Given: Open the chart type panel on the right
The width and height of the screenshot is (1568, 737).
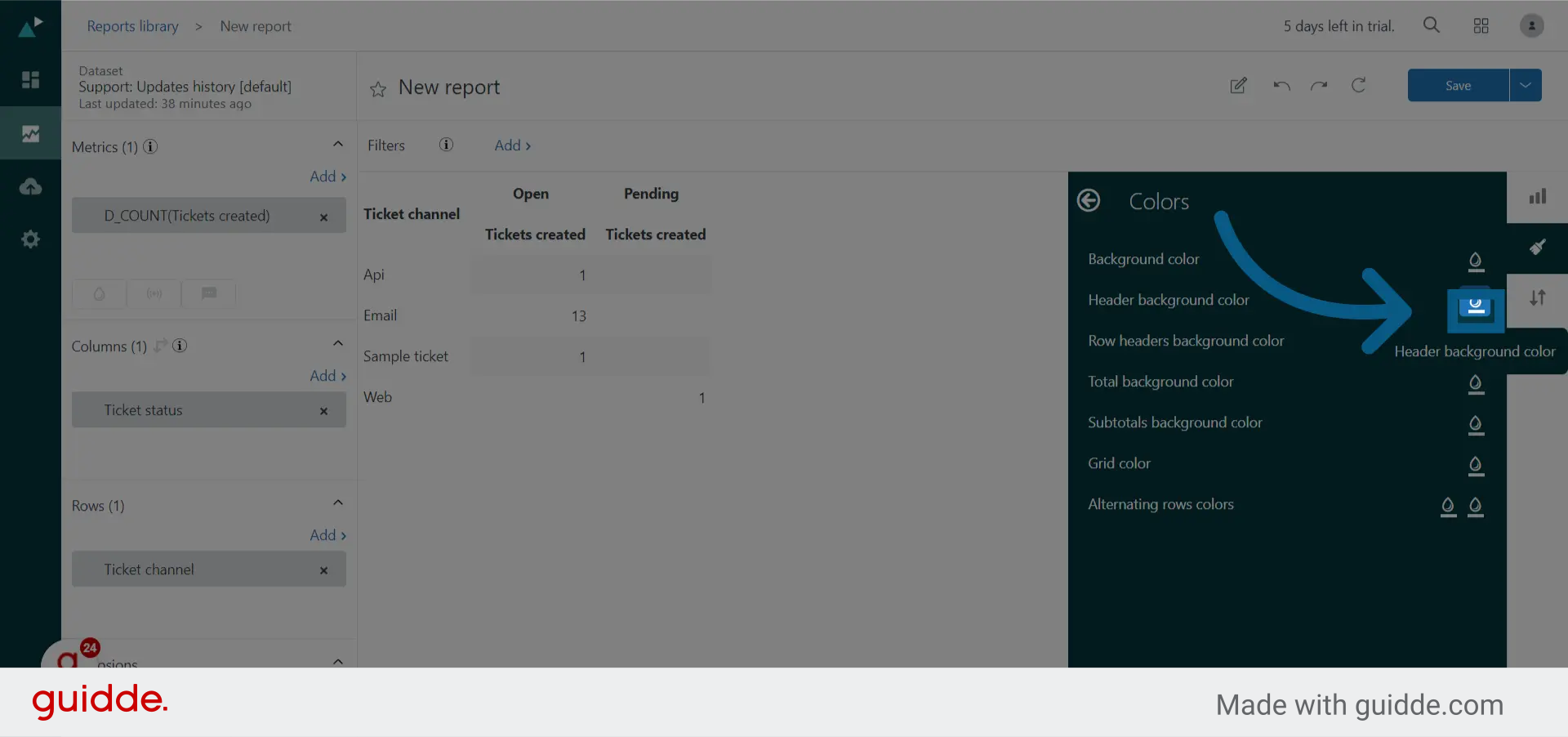Looking at the screenshot, I should [x=1538, y=196].
